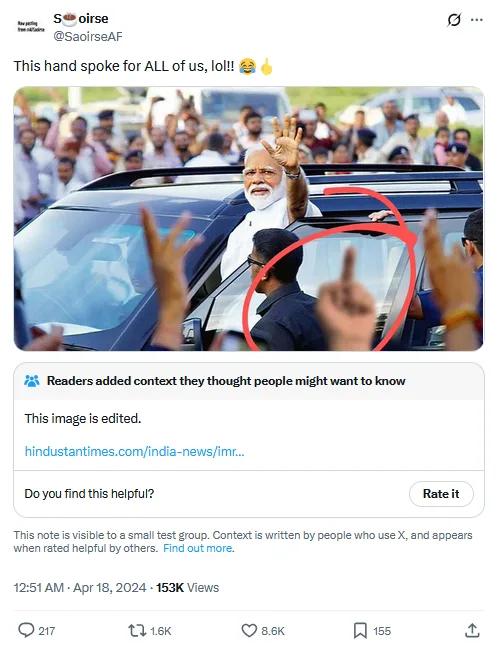This screenshot has height=647, width=497.
Task: Click the community notes people icon
Action: click(x=32, y=380)
